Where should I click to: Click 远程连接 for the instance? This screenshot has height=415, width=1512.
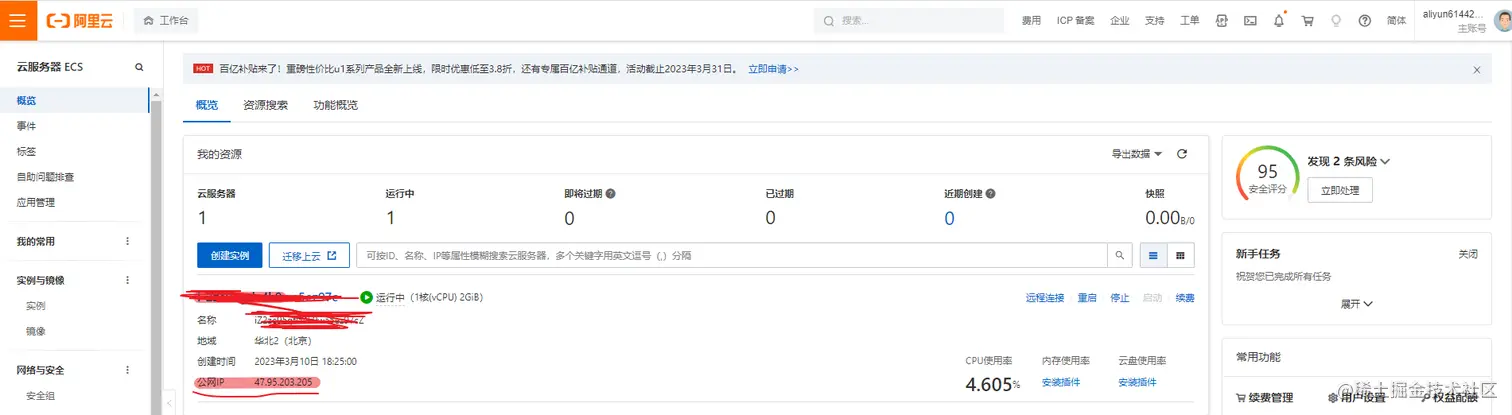[1044, 298]
